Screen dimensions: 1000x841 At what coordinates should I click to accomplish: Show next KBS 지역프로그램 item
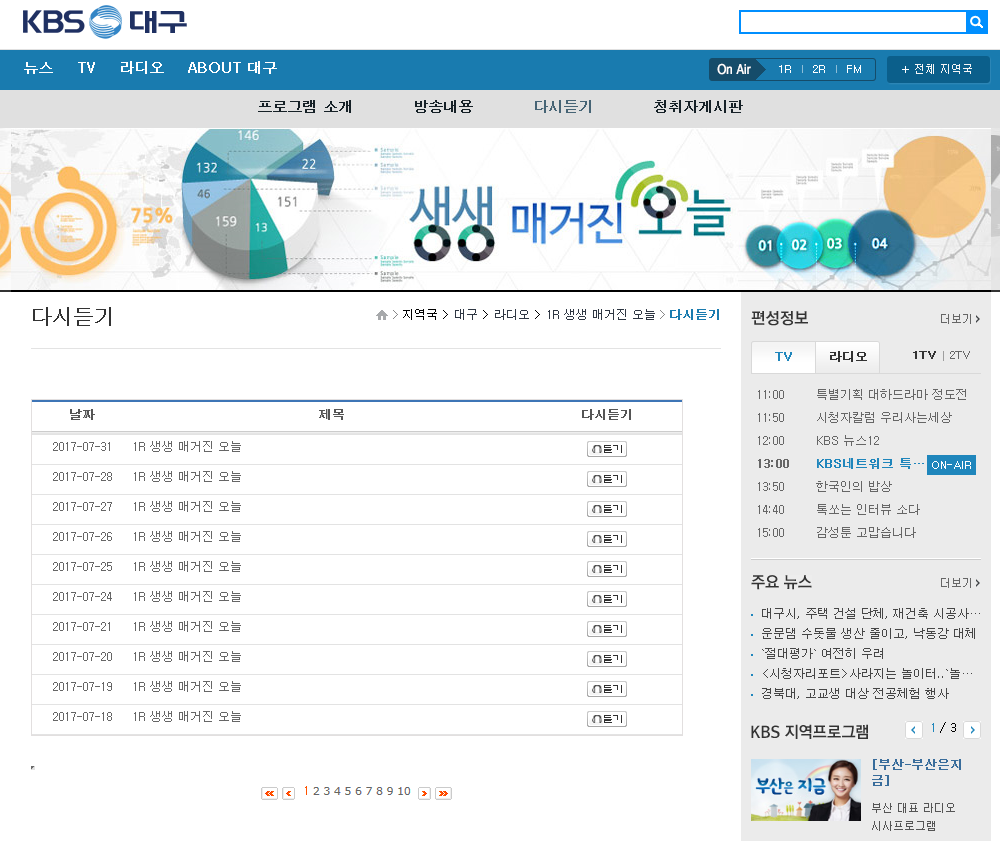972,729
